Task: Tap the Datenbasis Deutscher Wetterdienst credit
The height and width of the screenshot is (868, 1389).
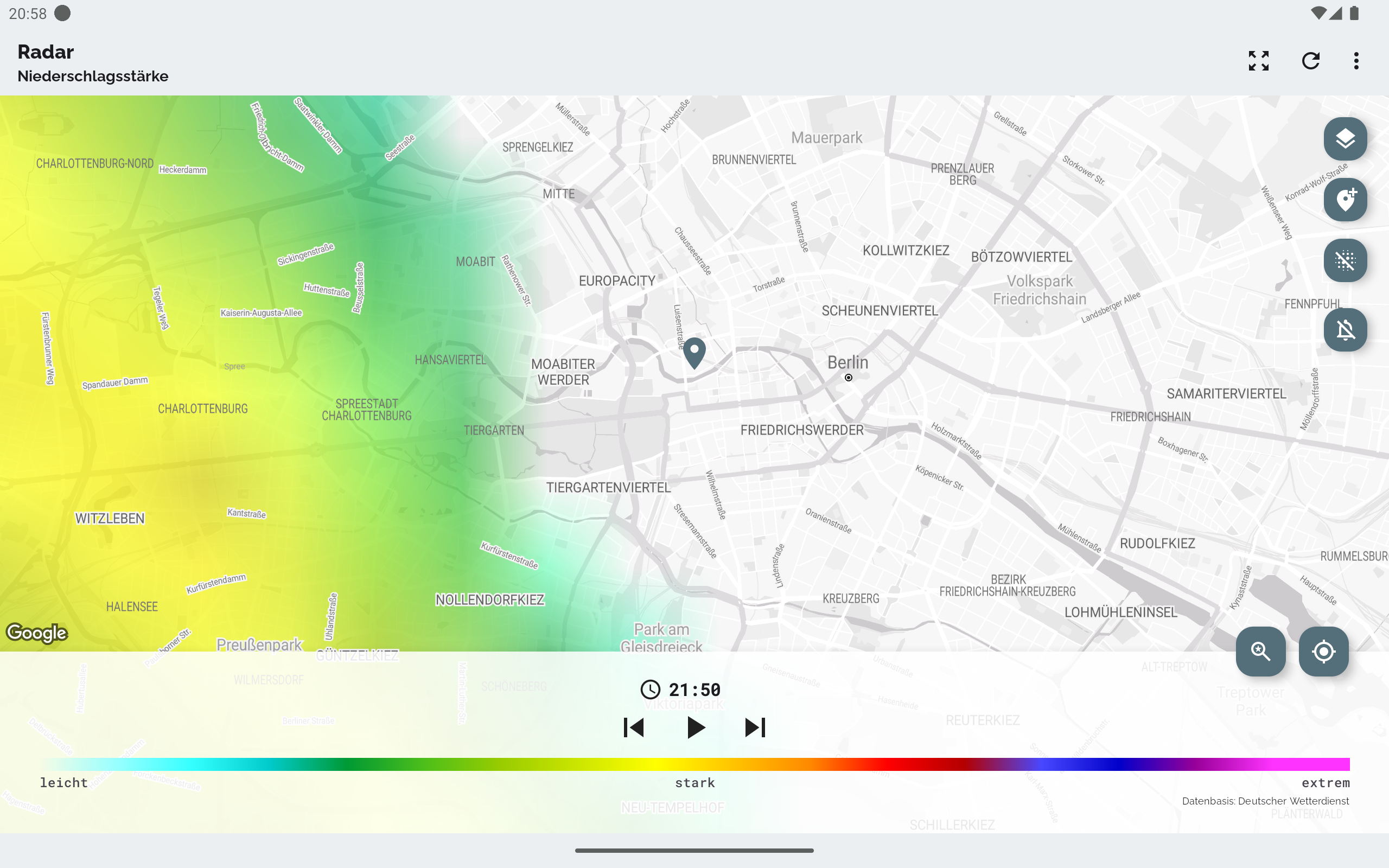Action: click(1265, 801)
